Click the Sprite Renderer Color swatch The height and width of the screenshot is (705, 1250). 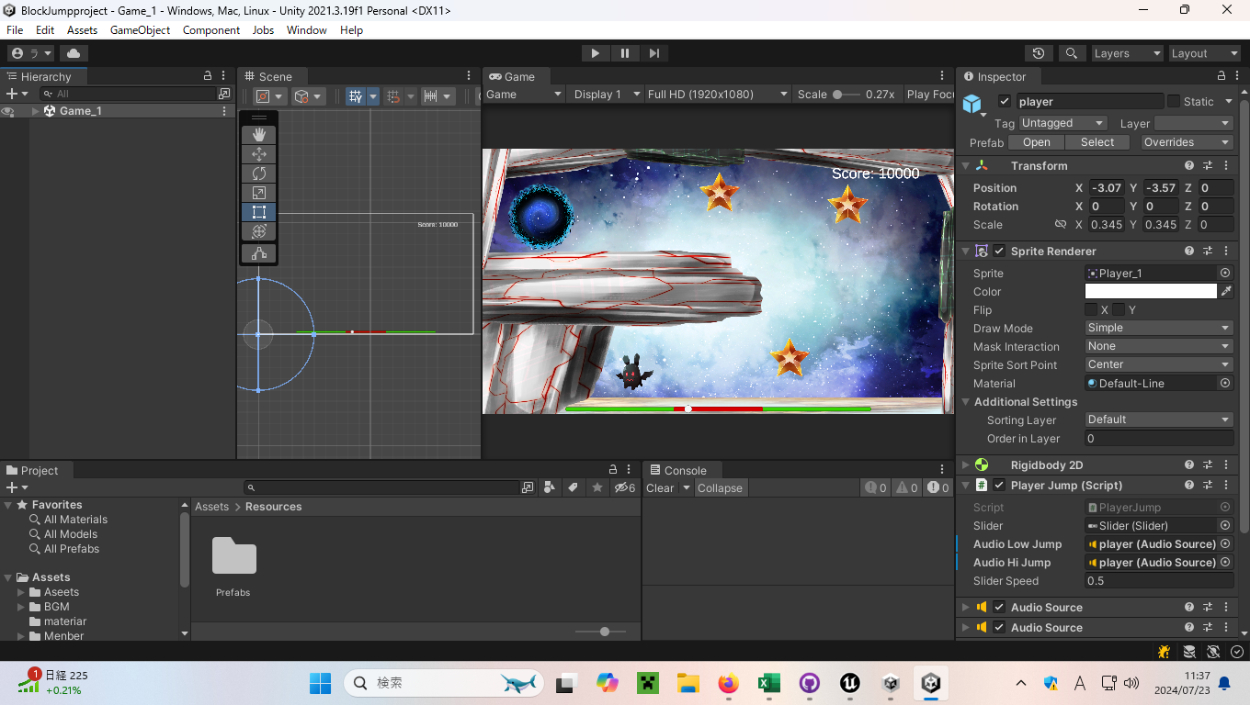(x=1150, y=291)
